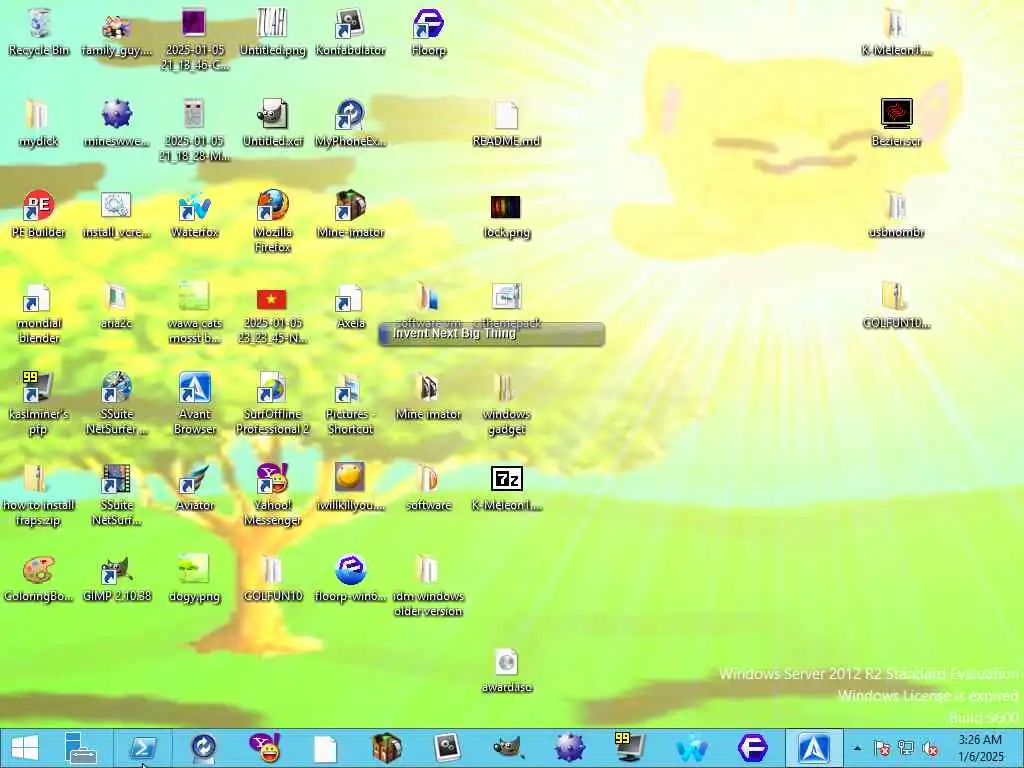Open MyPhoneExplorer from the taskbar
This screenshot has width=1024, height=768.
pyautogui.click(x=203, y=748)
